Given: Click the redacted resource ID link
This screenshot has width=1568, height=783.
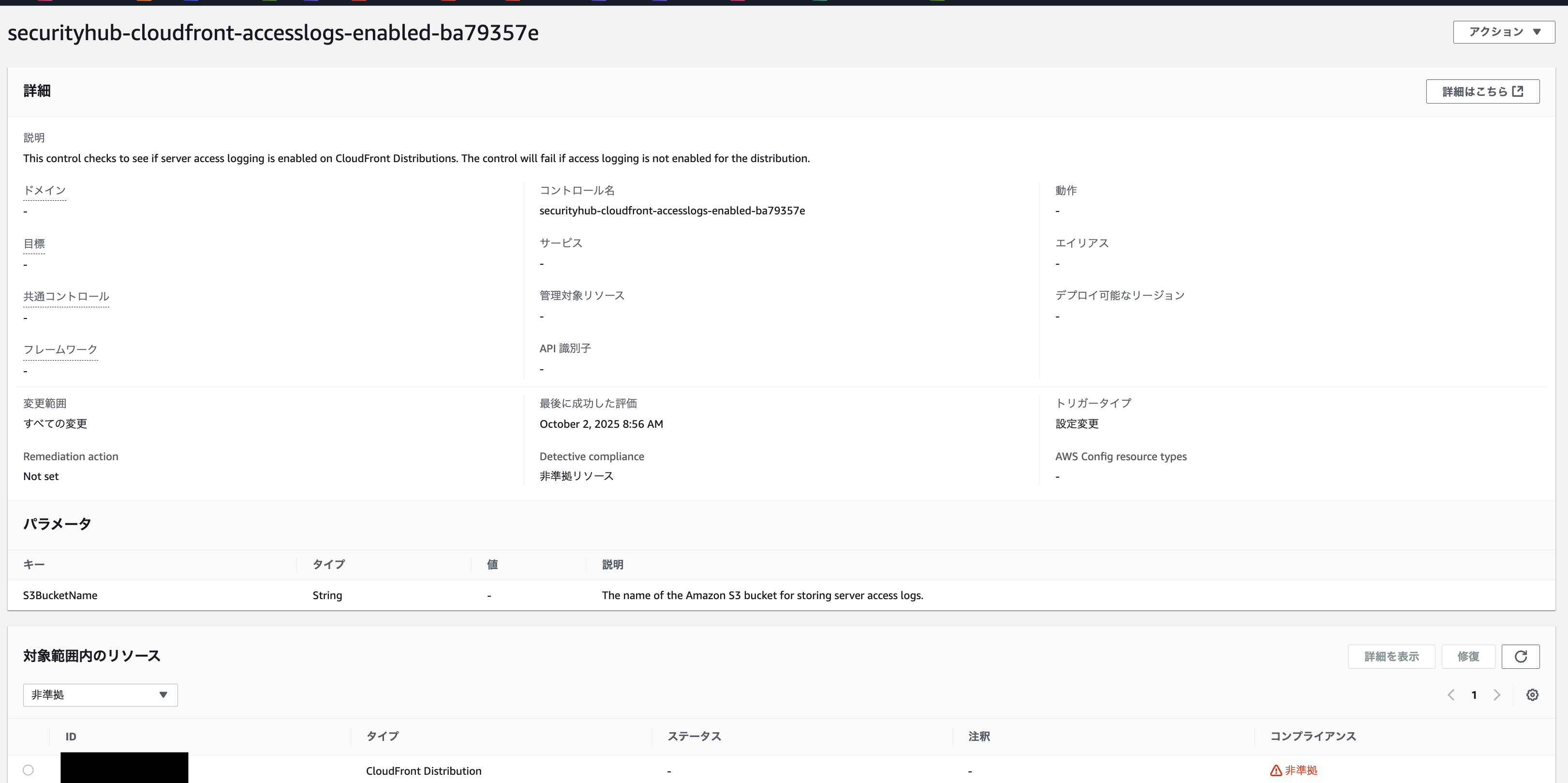Looking at the screenshot, I should pyautogui.click(x=124, y=768).
